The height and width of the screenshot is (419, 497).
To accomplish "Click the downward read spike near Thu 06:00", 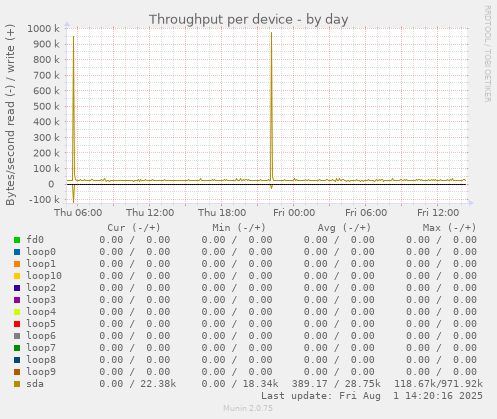I will coord(73,194).
